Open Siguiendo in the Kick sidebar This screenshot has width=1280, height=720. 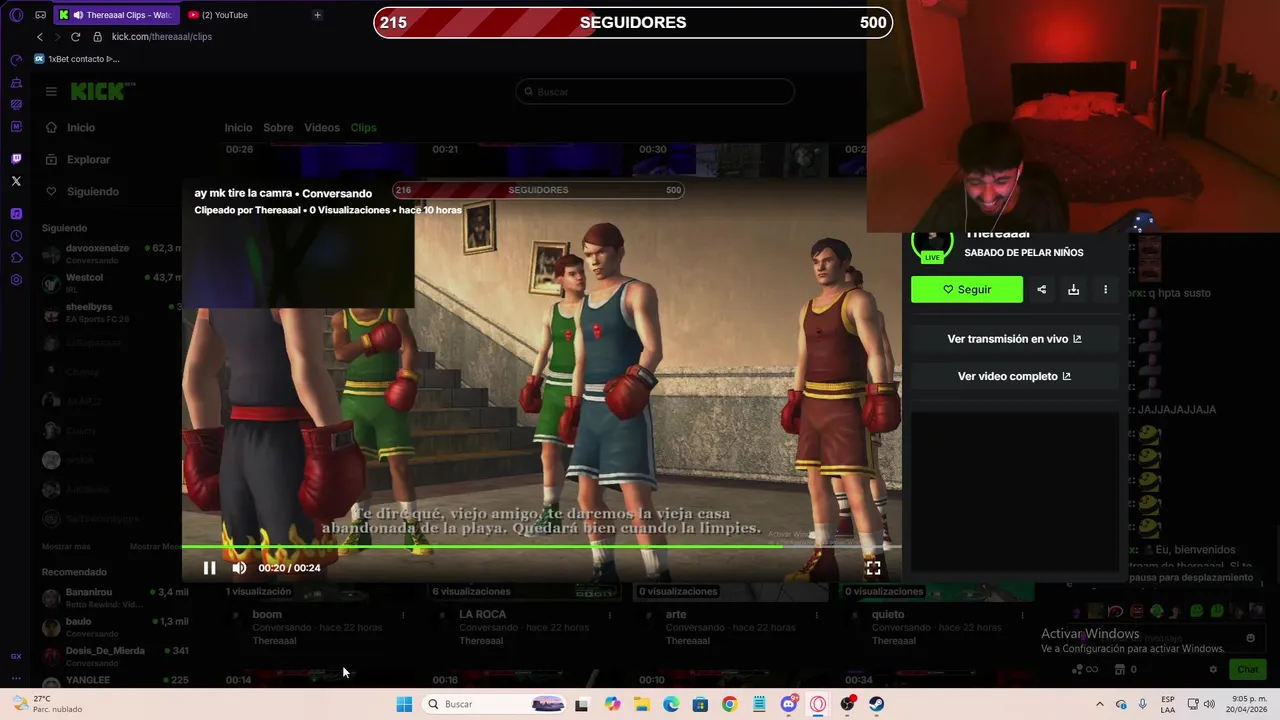coord(92,192)
